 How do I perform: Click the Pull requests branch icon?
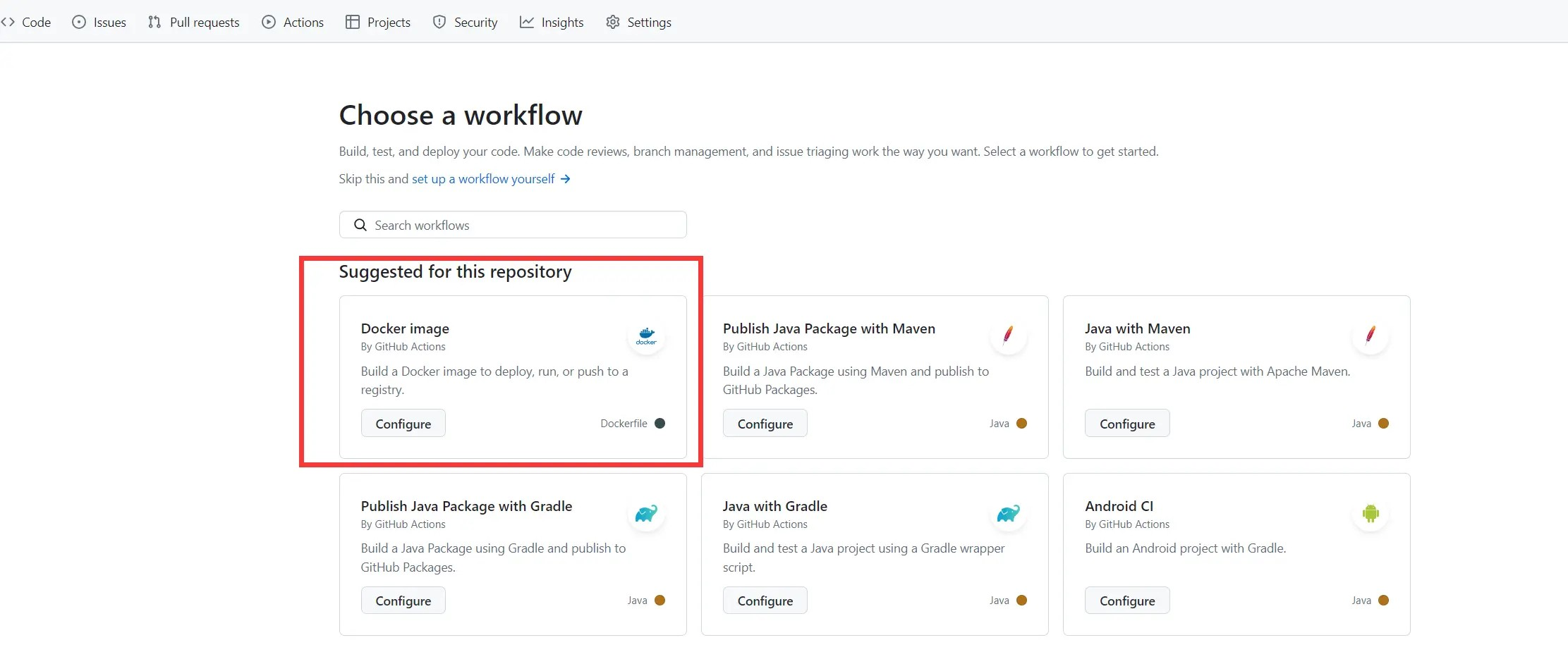pyautogui.click(x=154, y=22)
